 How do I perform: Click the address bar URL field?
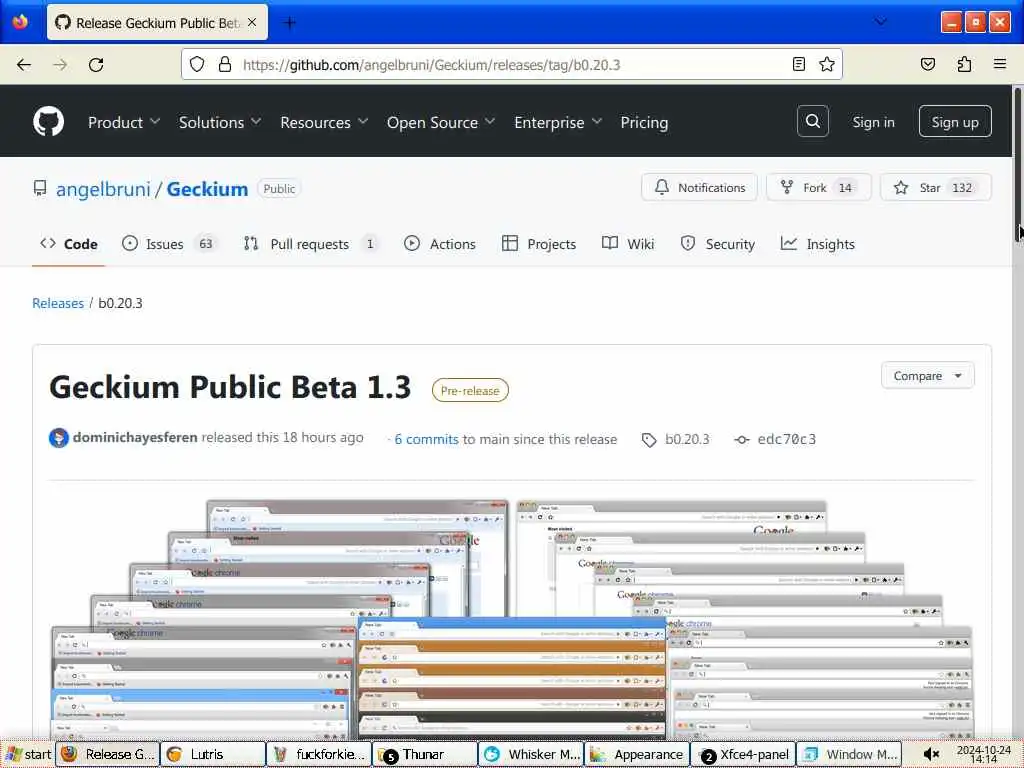point(511,65)
